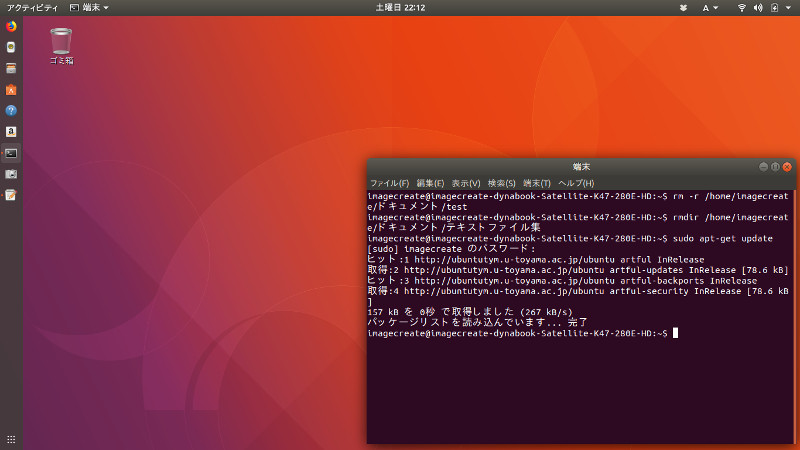Click the Terminal dock icon
Image resolution: width=800 pixels, height=450 pixels.
pyautogui.click(x=11, y=153)
